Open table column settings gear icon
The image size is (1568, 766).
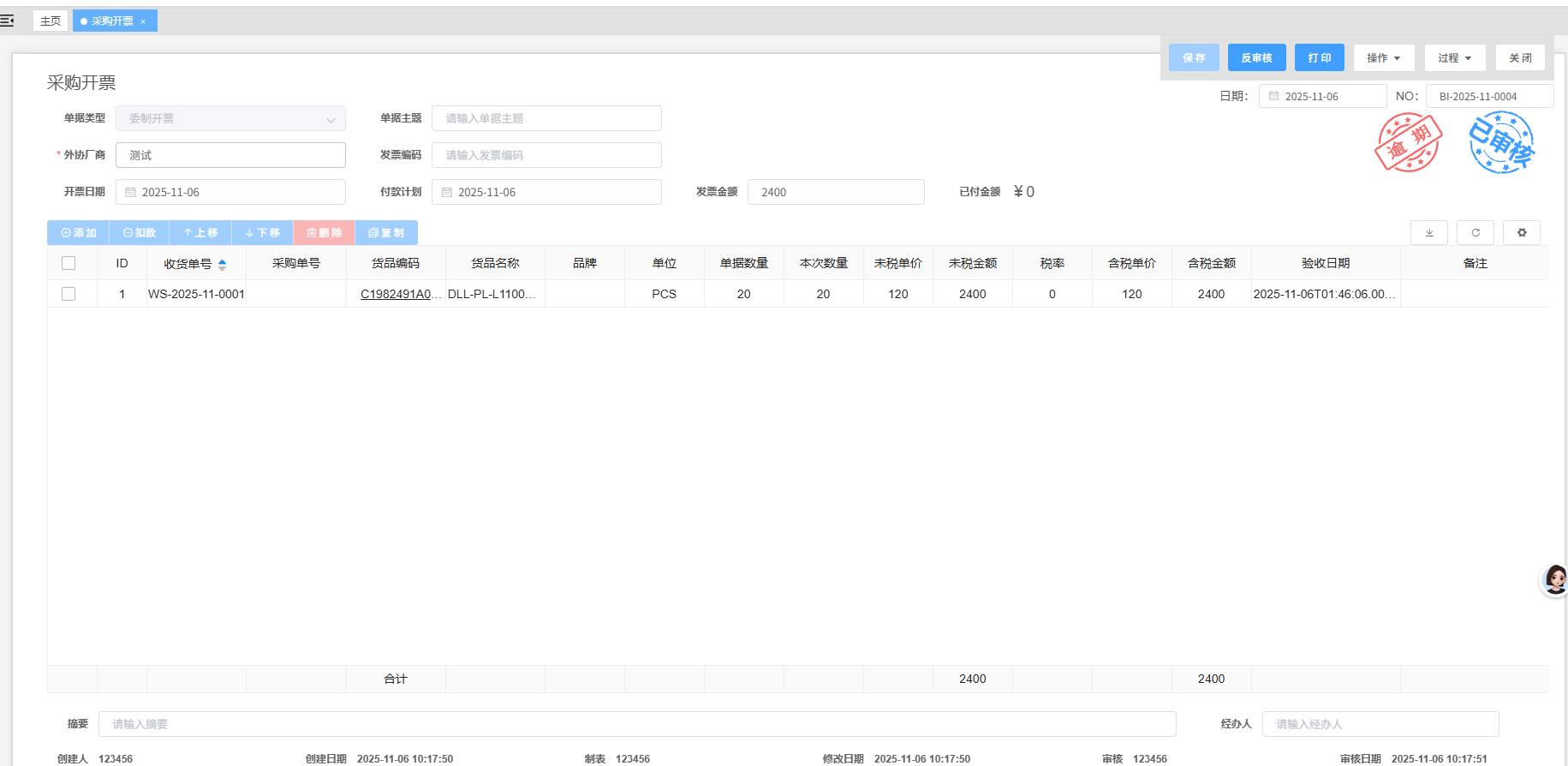[1521, 233]
